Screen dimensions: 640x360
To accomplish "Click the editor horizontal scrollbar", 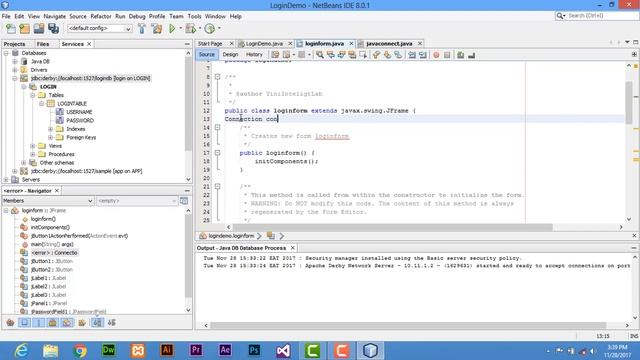I will tap(393, 227).
